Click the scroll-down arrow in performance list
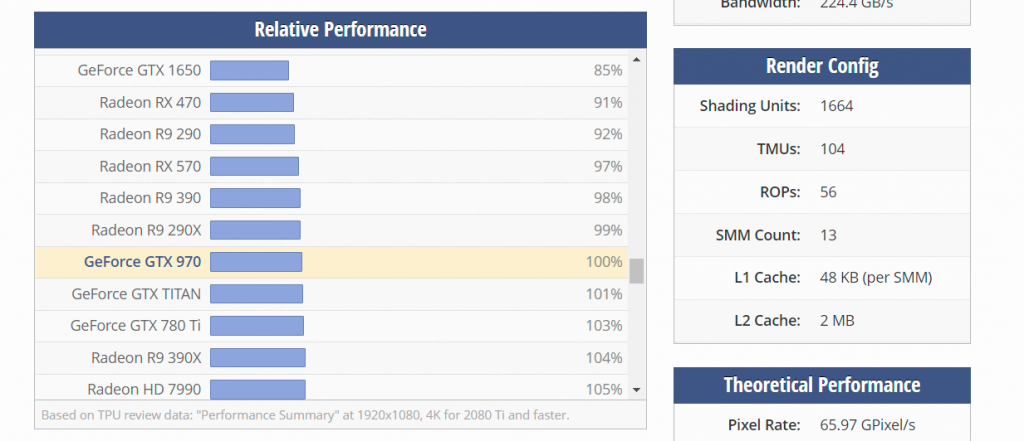This screenshot has width=1024, height=441. point(636,390)
